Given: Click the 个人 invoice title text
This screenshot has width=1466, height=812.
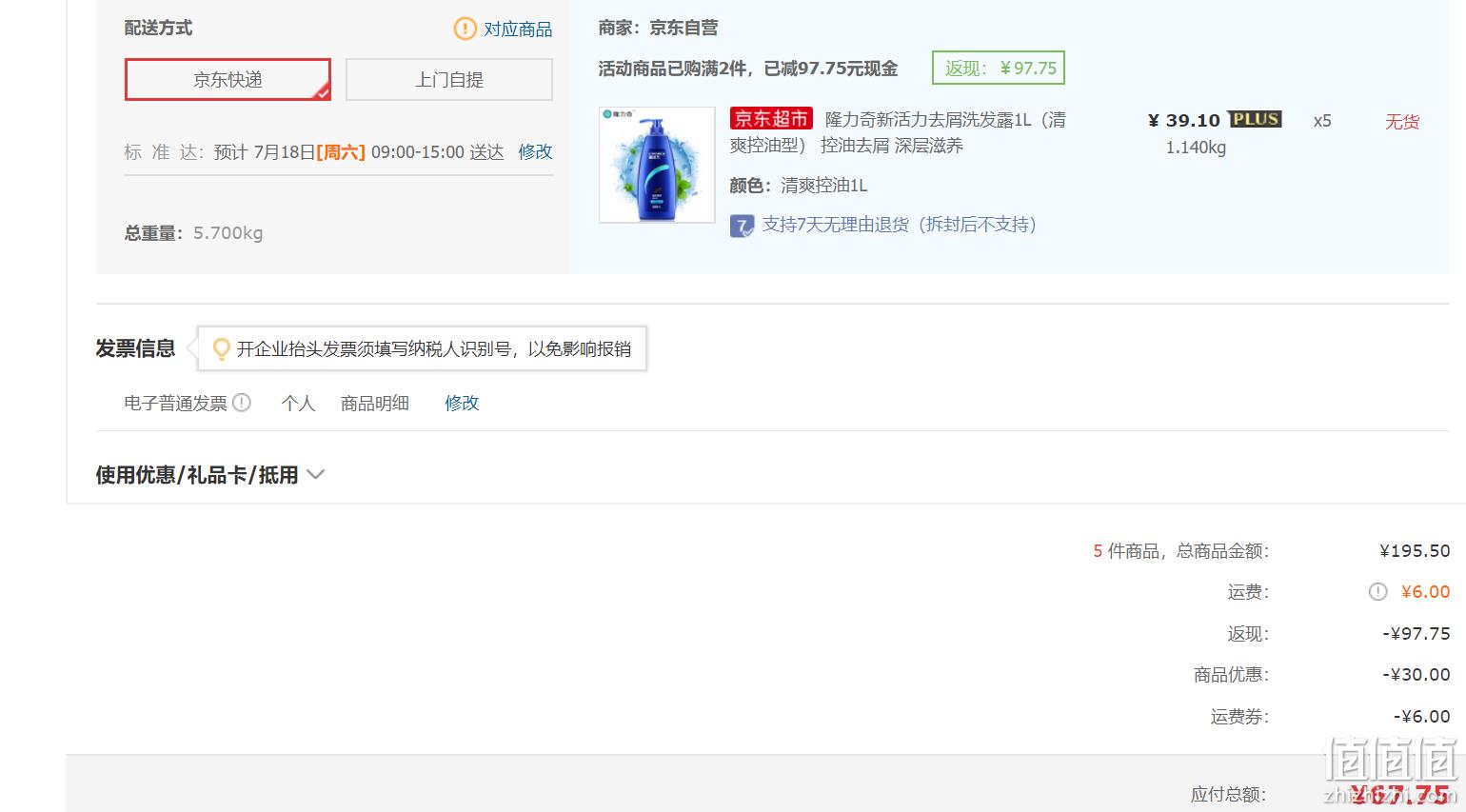Looking at the screenshot, I should pyautogui.click(x=298, y=404).
